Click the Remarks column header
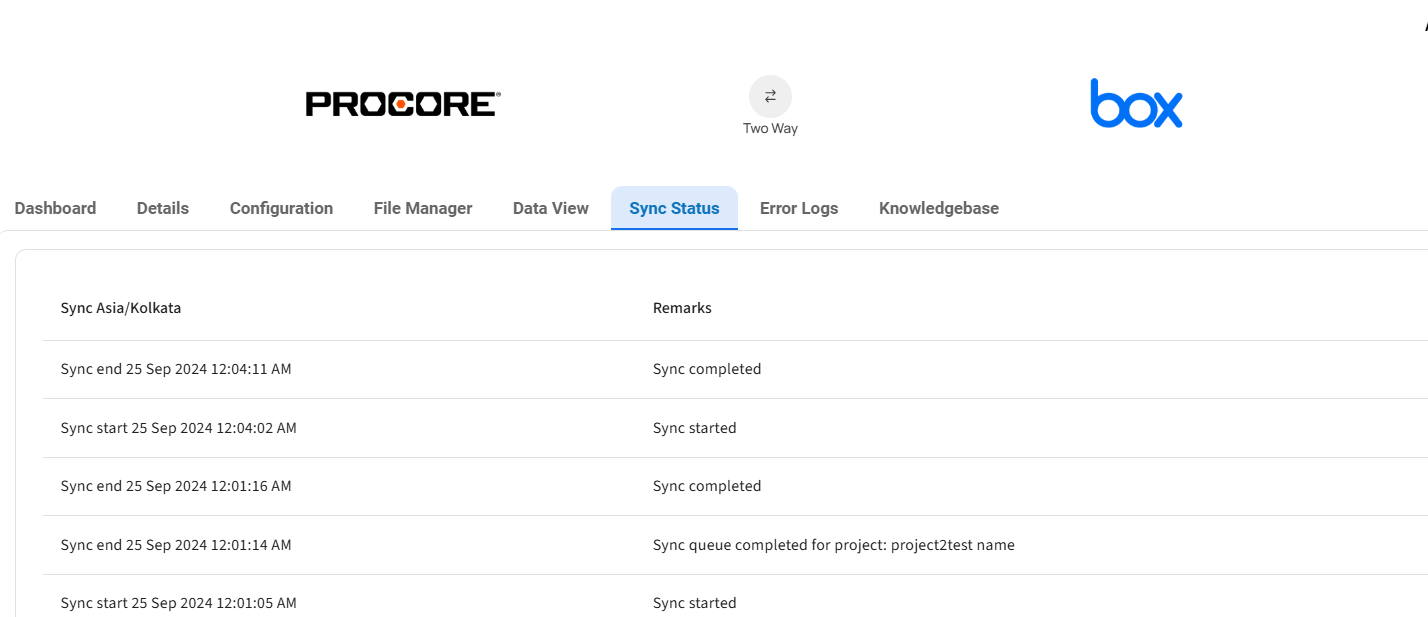1428x617 pixels. pyautogui.click(x=682, y=308)
